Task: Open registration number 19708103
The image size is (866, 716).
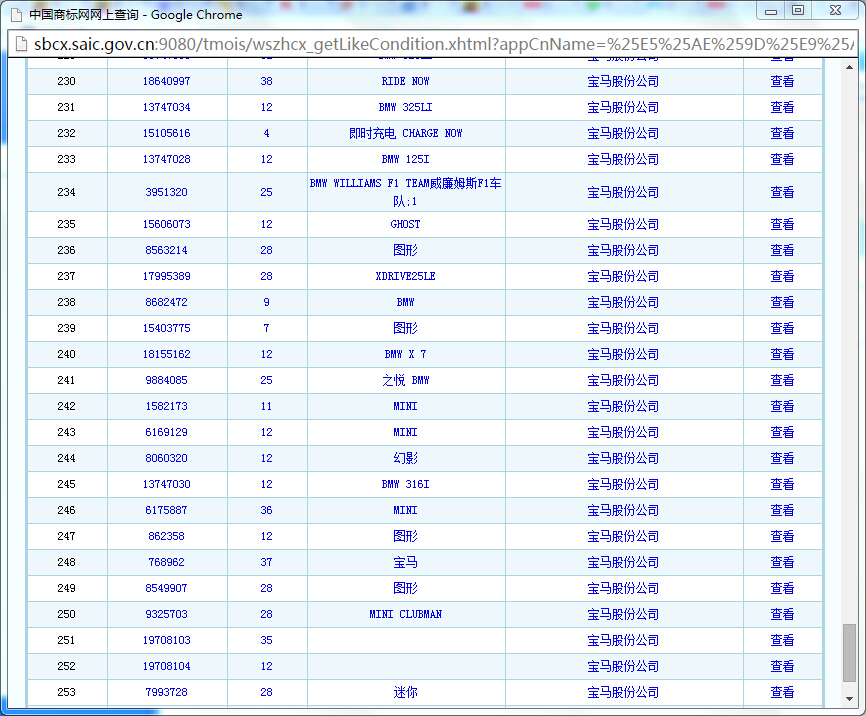Action: point(166,640)
